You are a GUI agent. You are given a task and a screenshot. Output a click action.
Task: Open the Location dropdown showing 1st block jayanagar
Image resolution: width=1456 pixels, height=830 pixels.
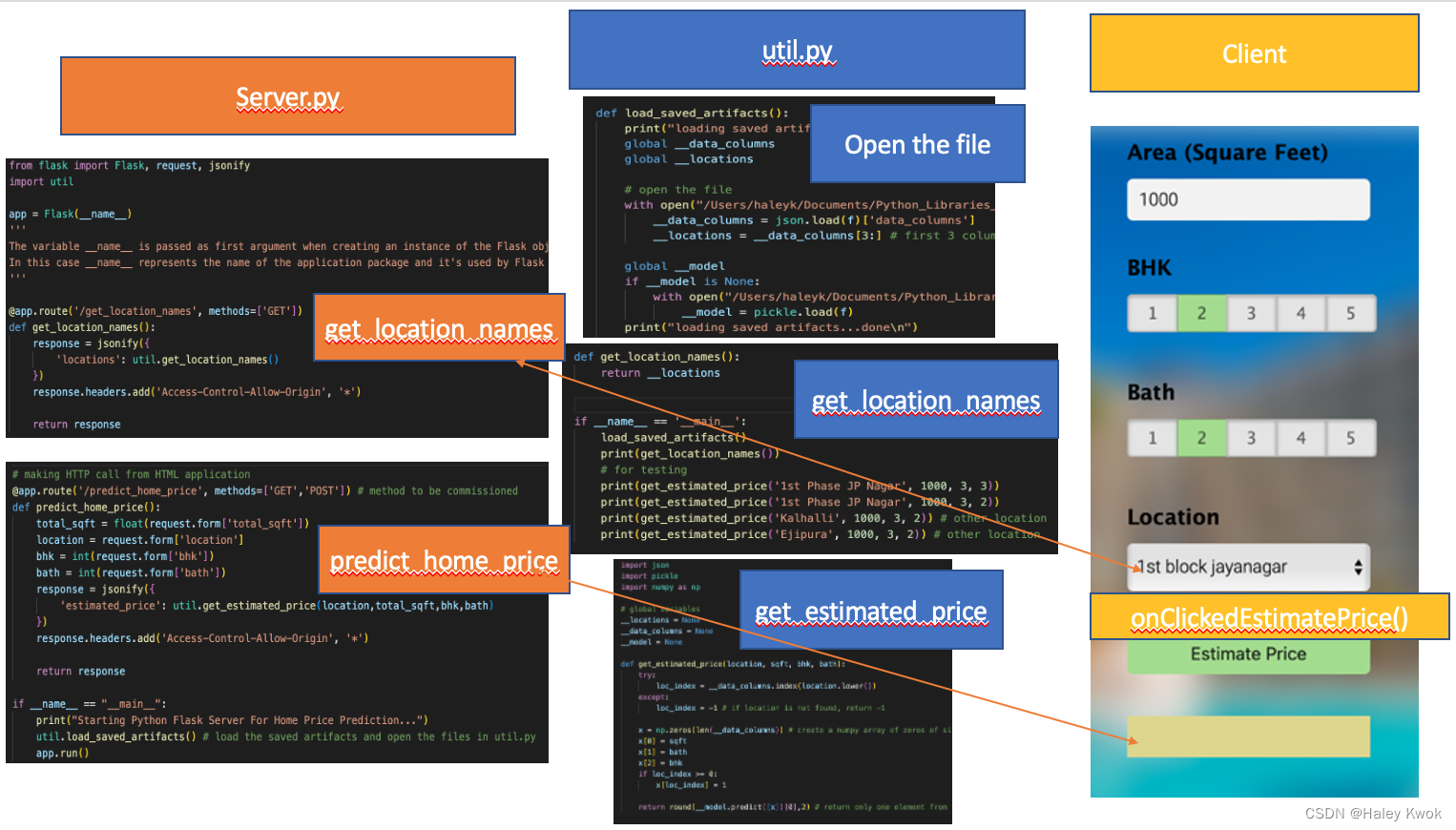(1248, 567)
